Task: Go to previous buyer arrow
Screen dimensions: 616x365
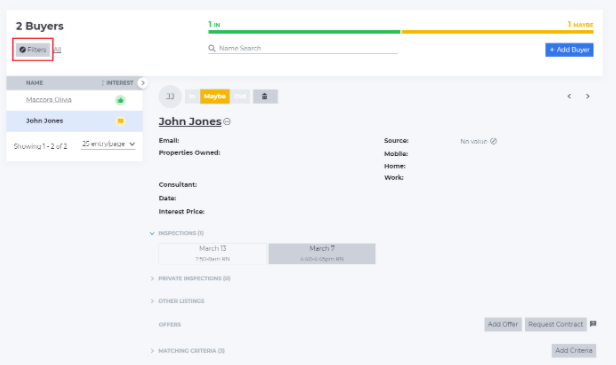Action: pyautogui.click(x=569, y=96)
